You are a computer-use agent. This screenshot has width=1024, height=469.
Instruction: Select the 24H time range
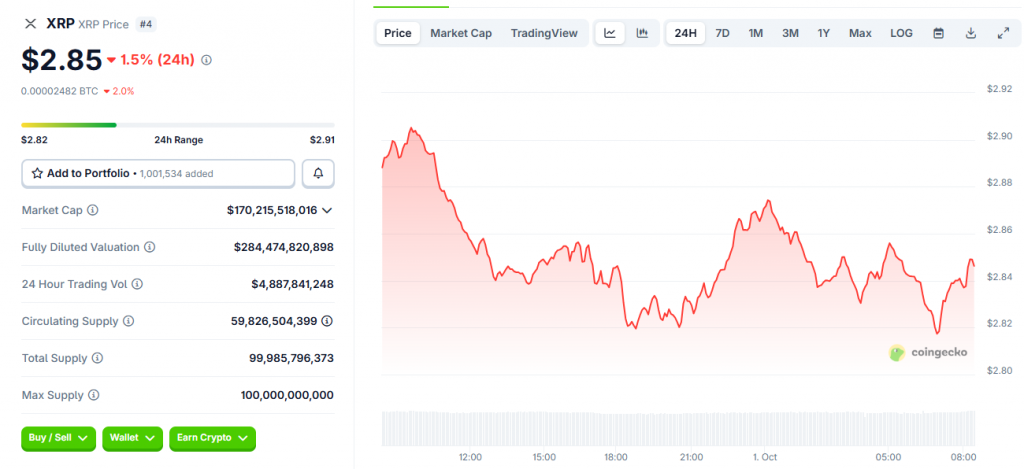click(x=686, y=33)
